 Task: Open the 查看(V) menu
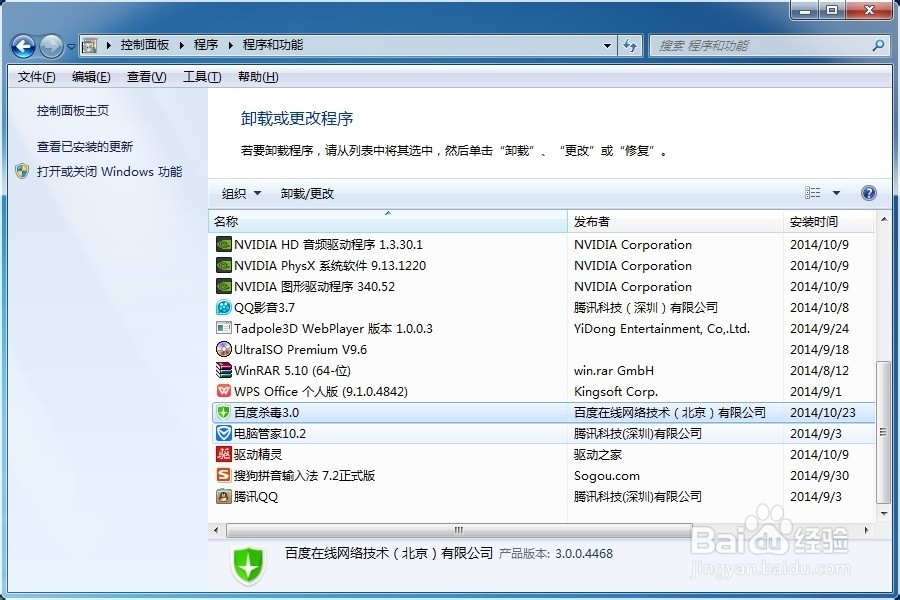pos(146,77)
